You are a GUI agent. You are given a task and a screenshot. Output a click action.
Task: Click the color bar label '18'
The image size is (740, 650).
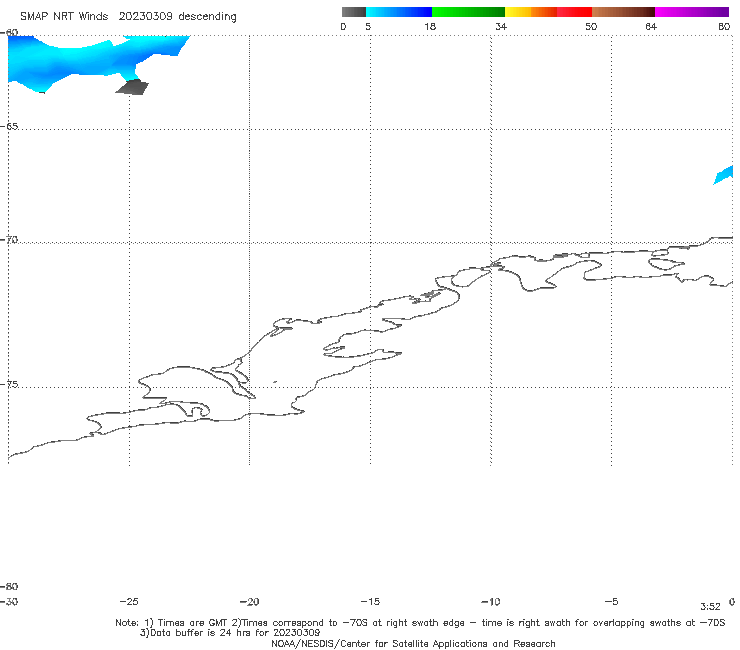pyautogui.click(x=430, y=27)
